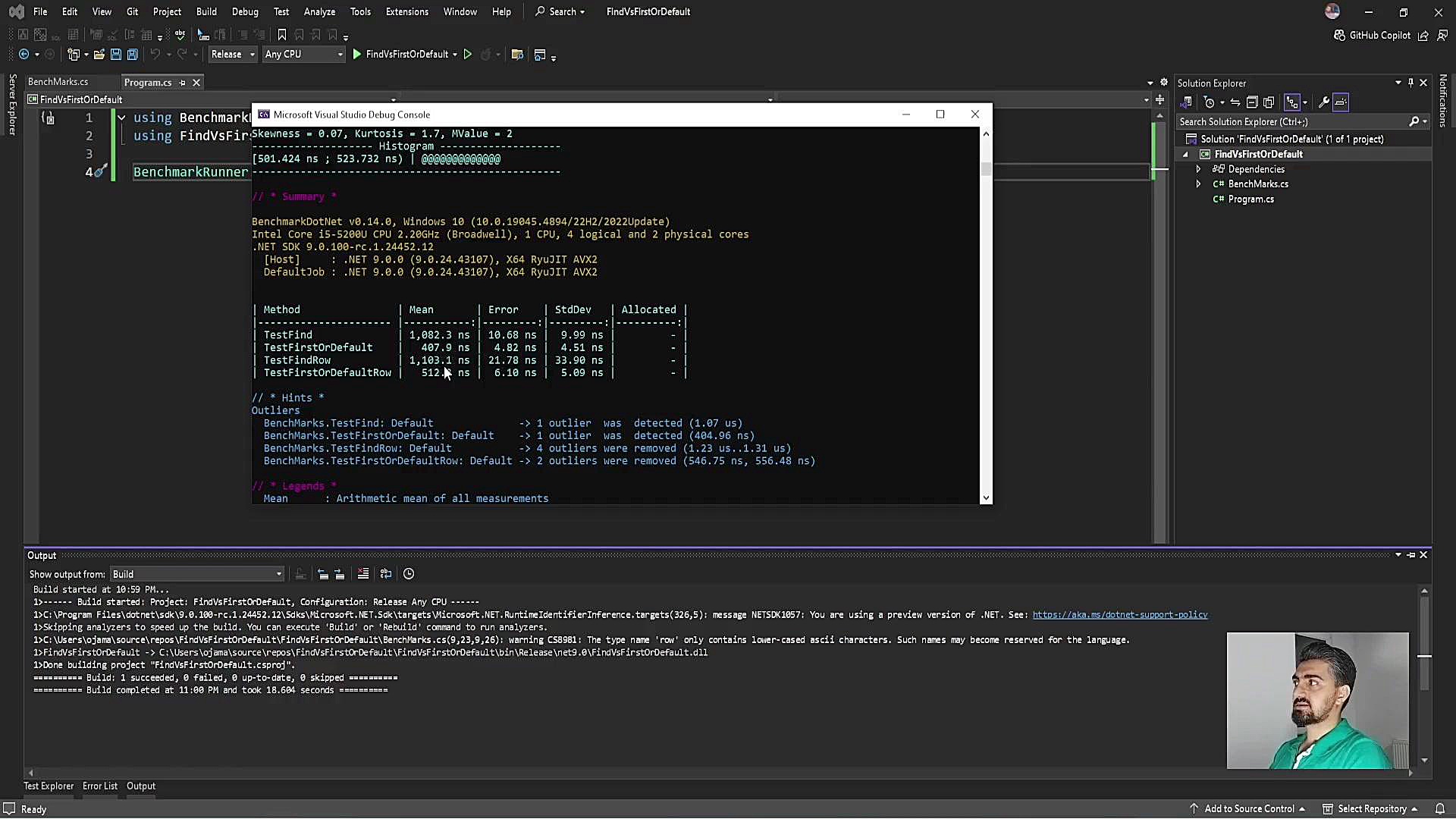Click the Navigate Backward arrow icon
The width and height of the screenshot is (1456, 819).
pyautogui.click(x=24, y=55)
